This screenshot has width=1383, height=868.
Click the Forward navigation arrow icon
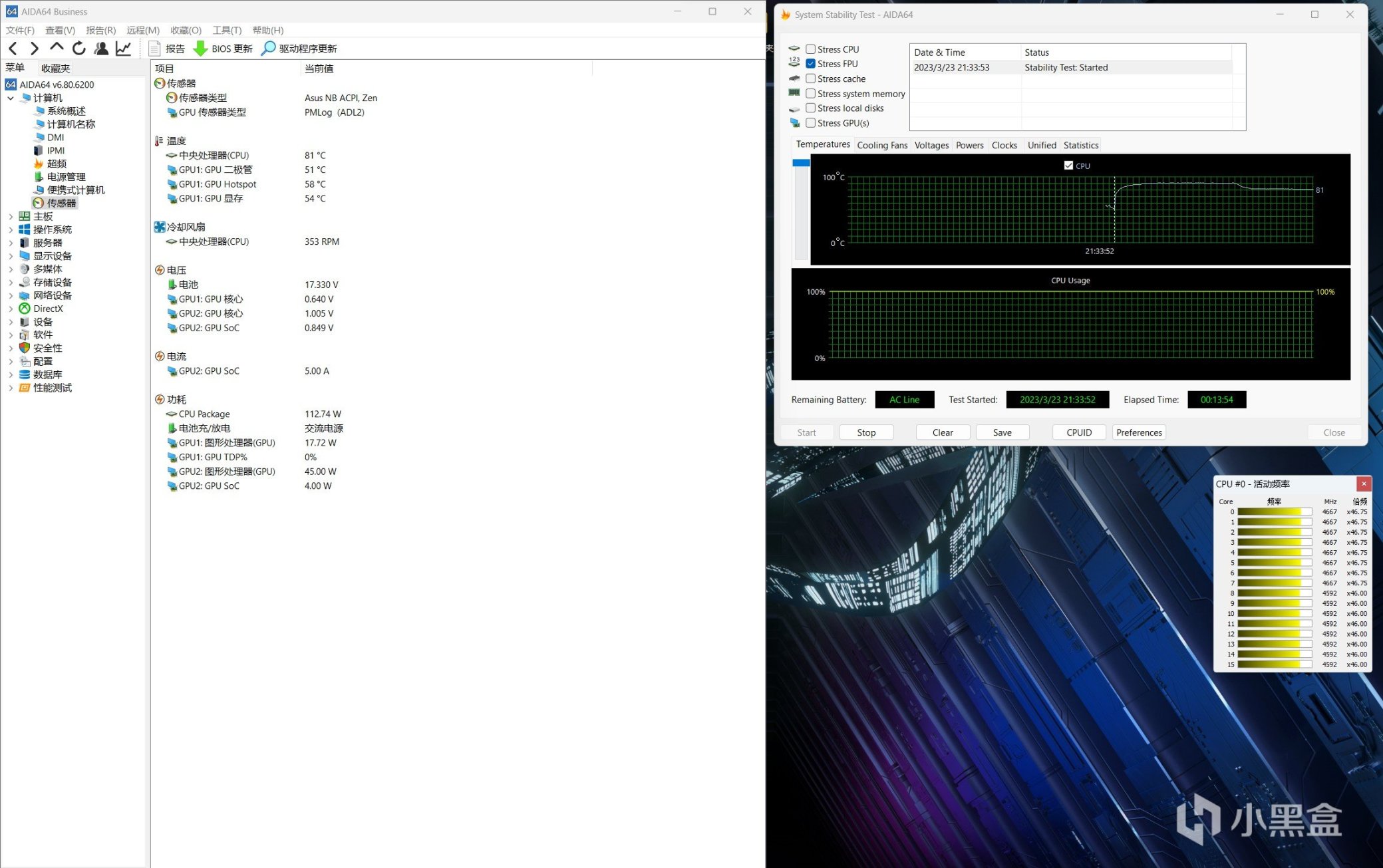pos(35,48)
